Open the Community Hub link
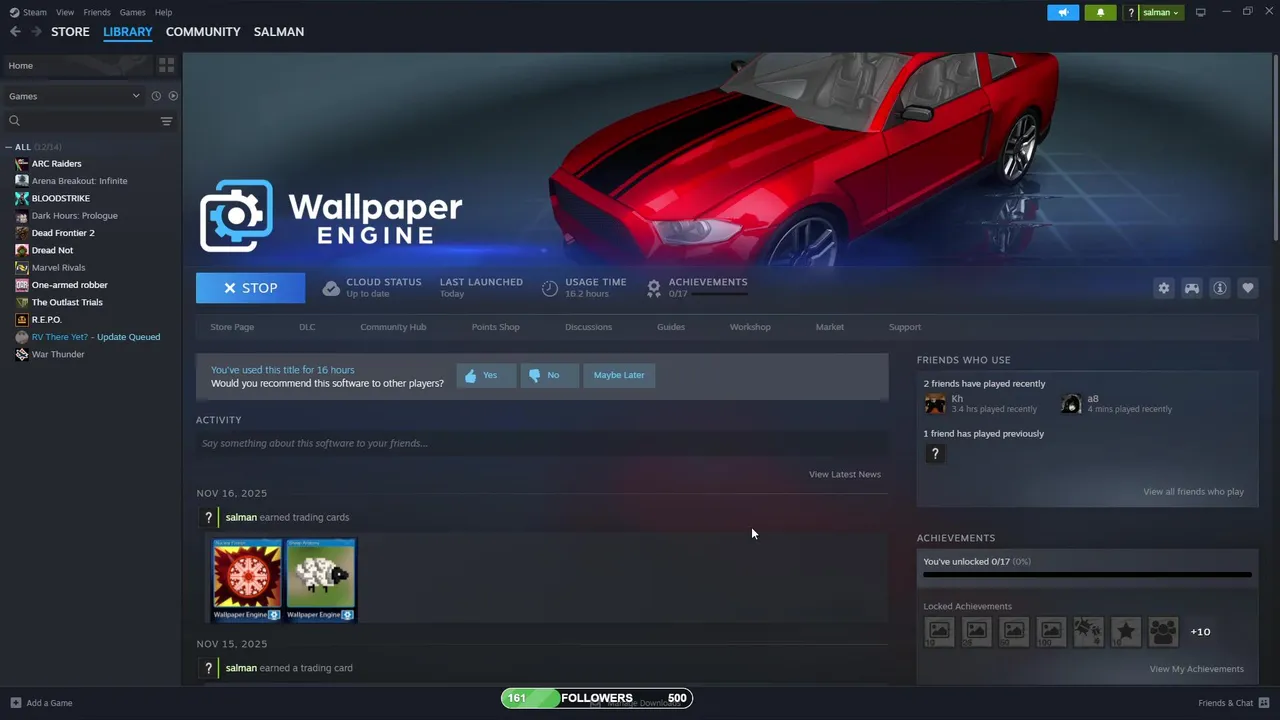1280x720 pixels. click(x=393, y=327)
